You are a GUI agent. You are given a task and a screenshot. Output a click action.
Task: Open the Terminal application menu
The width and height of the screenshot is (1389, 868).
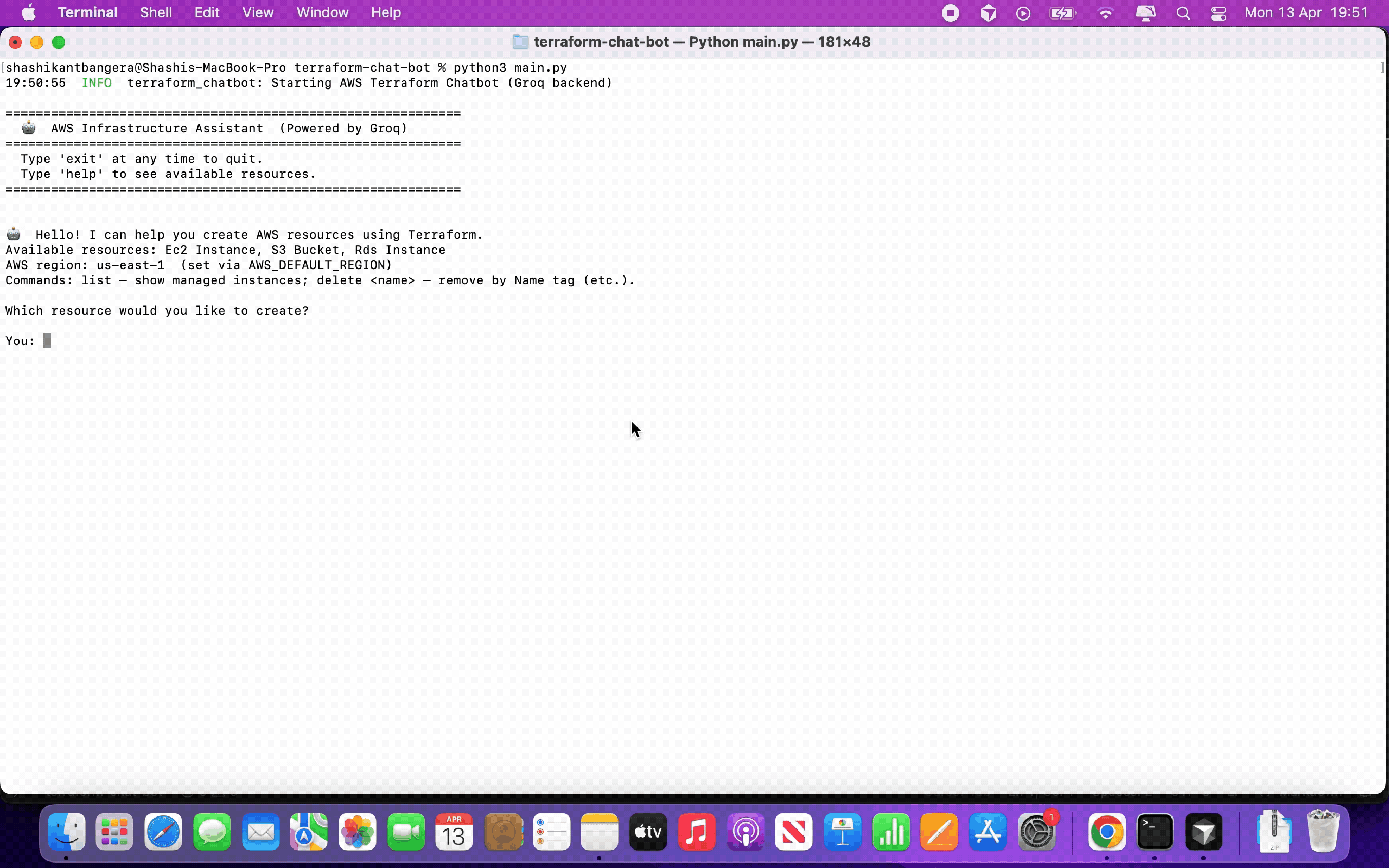click(x=87, y=12)
